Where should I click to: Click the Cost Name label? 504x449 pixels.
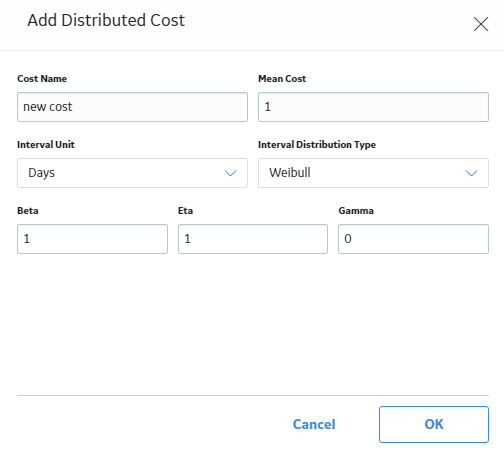[x=42, y=79]
